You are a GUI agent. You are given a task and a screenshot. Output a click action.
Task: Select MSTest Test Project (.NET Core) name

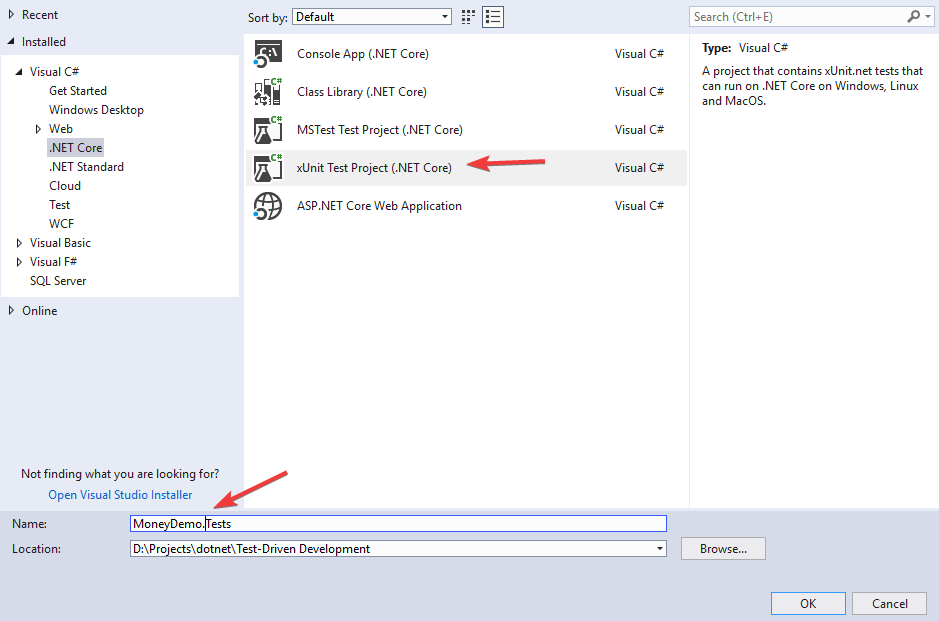[x=380, y=130]
